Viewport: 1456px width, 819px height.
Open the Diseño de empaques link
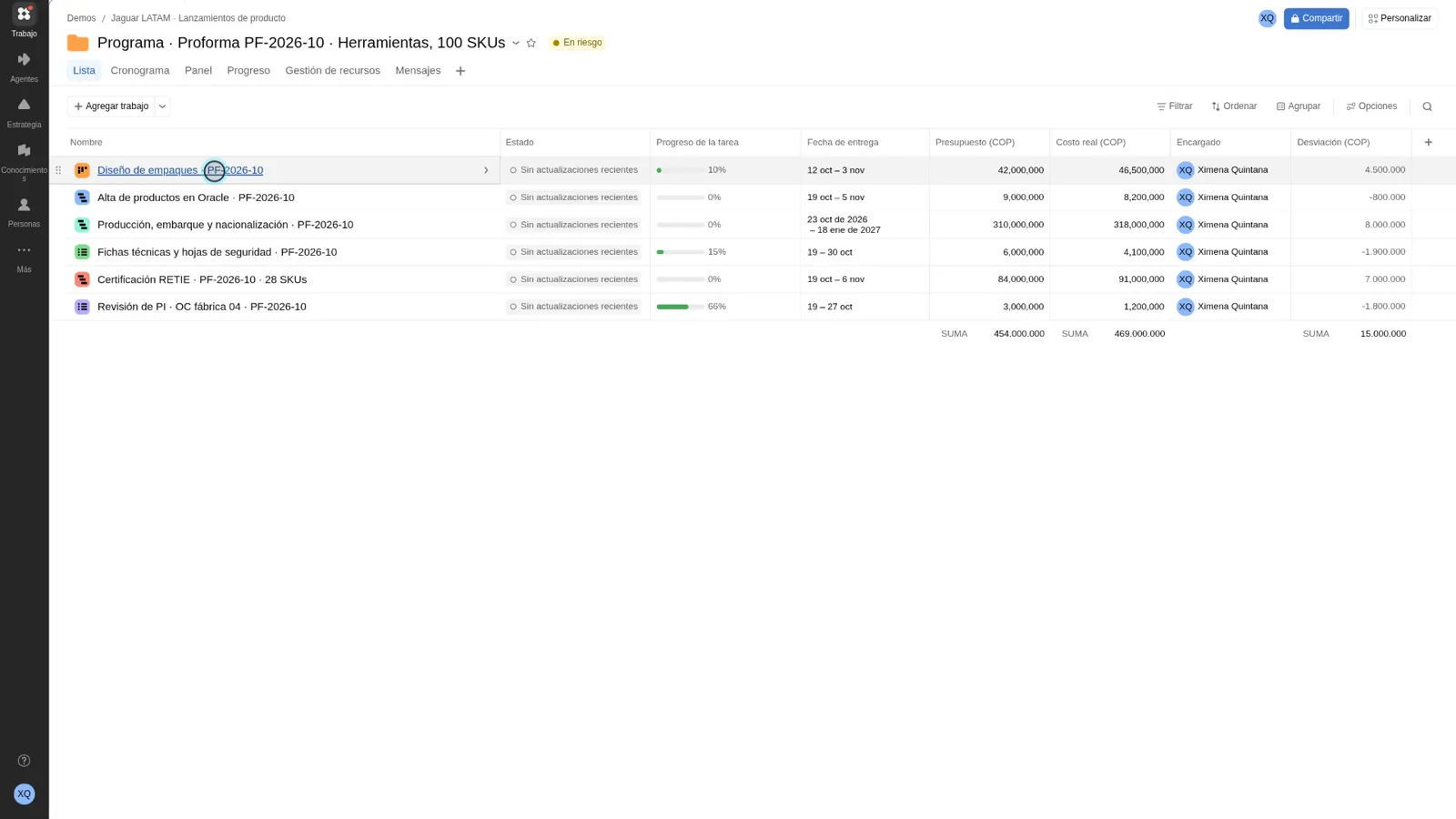(180, 170)
